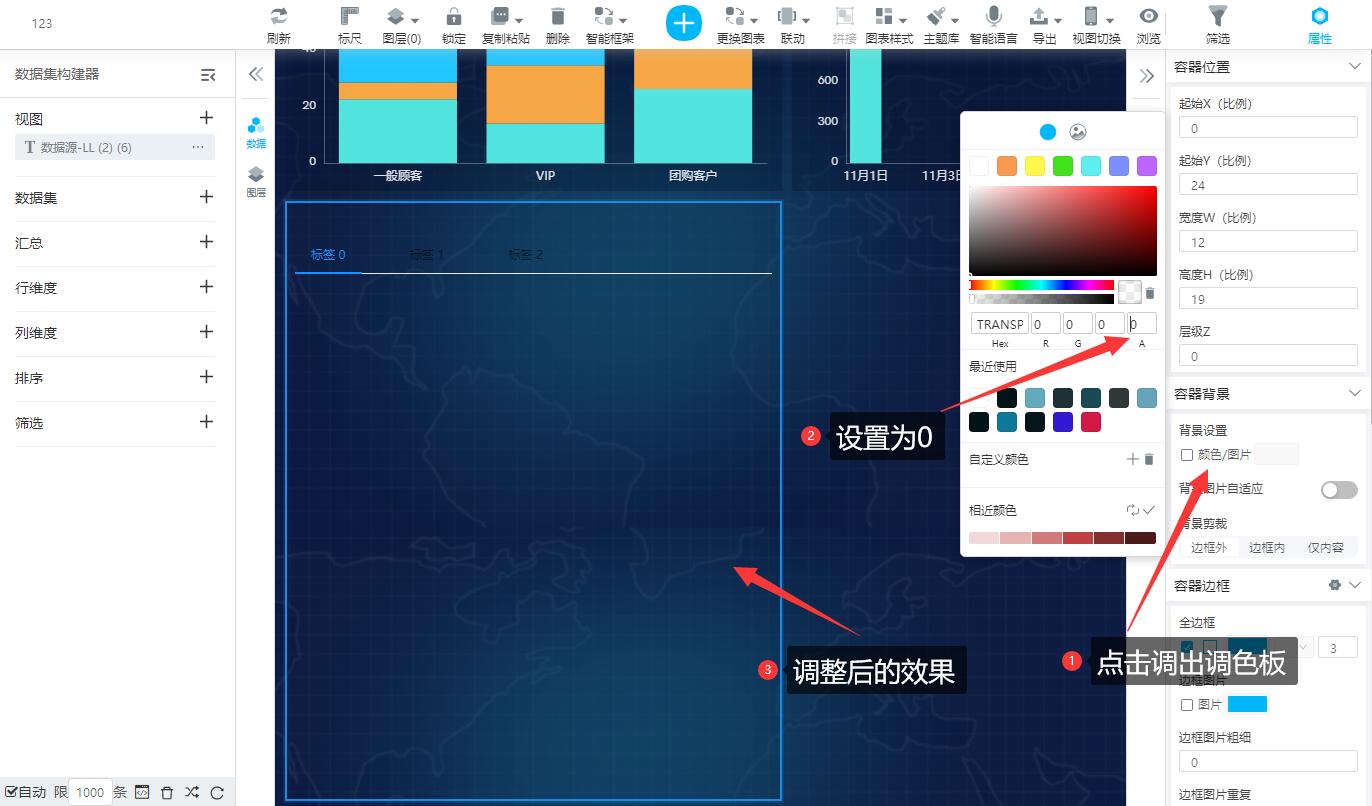Click the 刷新 (Refresh) toolbar icon
This screenshot has height=806, width=1372.
[x=278, y=24]
